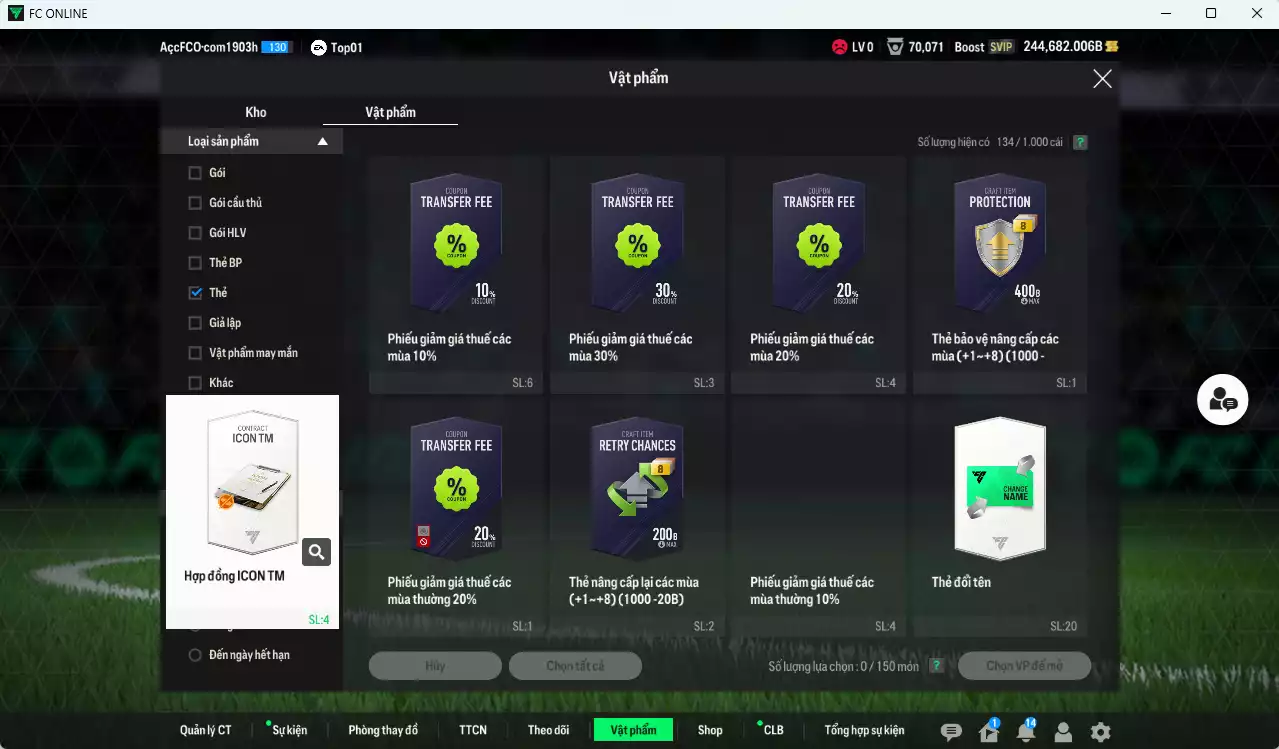
Task: Click the text Phiếu giảm giá thuế các mùa 20%
Action: click(x=812, y=347)
